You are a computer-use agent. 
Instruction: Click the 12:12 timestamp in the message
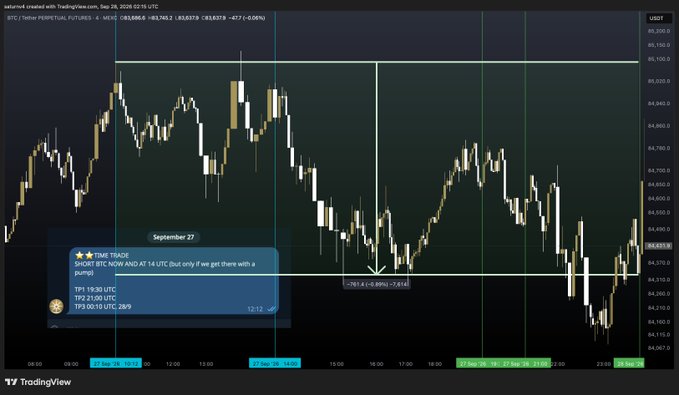point(255,309)
